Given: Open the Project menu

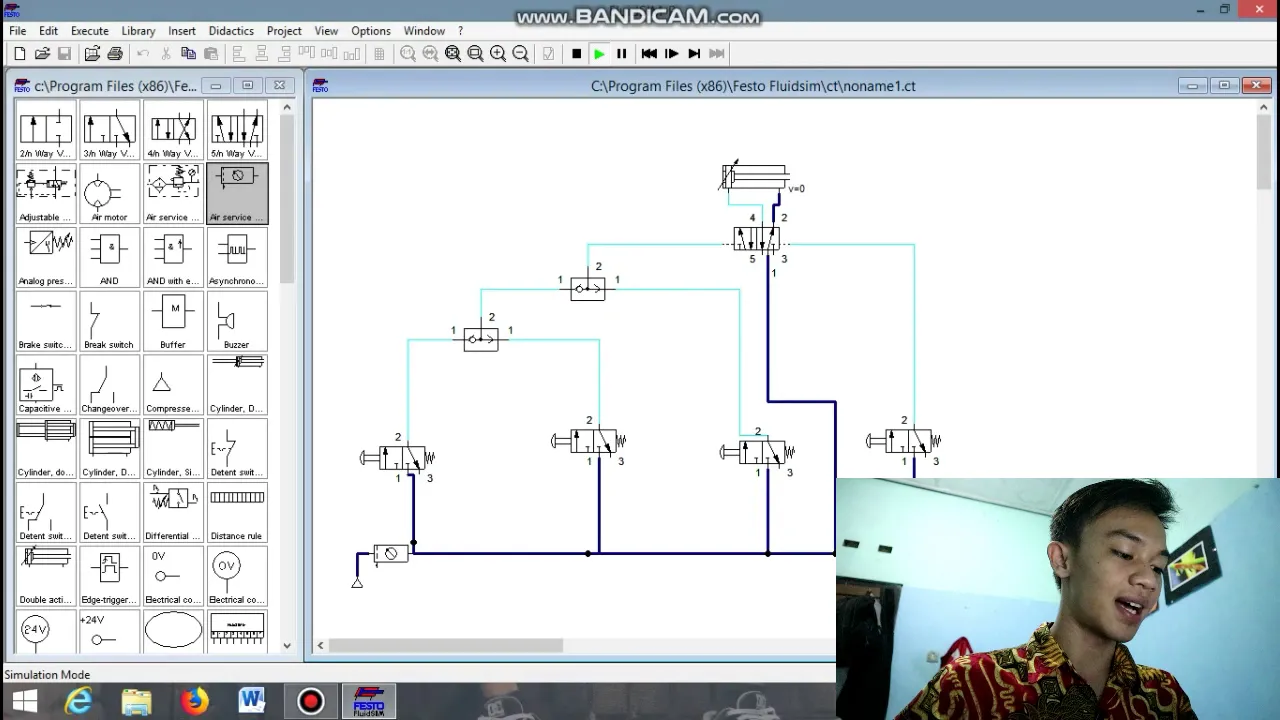Looking at the screenshot, I should [x=284, y=31].
